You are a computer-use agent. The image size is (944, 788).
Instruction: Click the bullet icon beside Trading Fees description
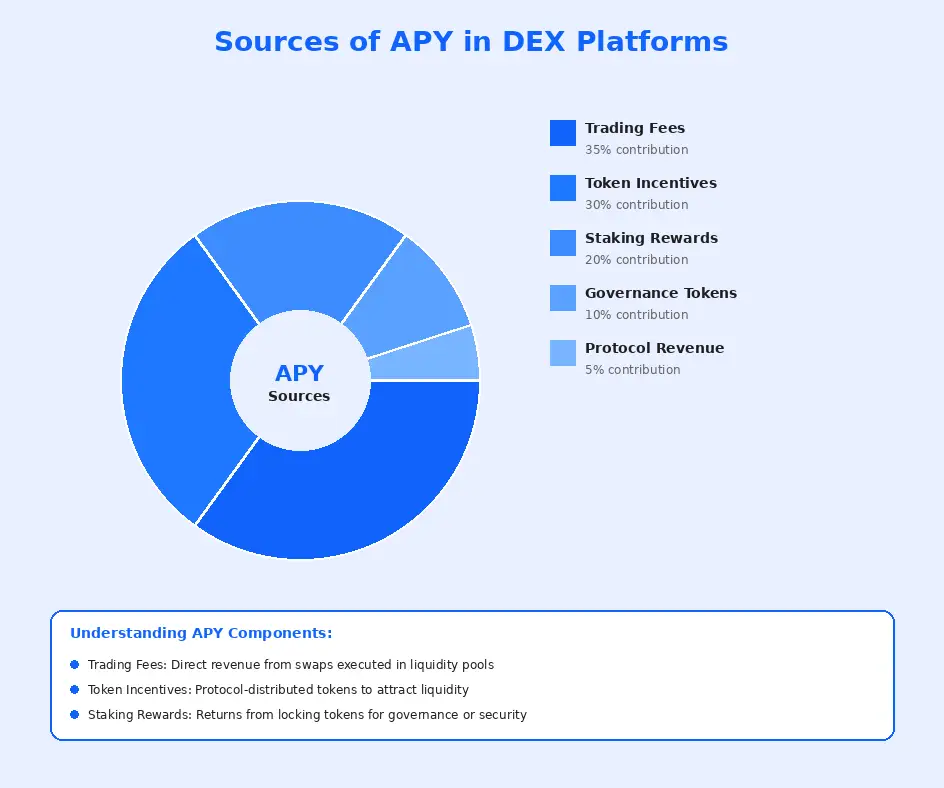pyautogui.click(x=73, y=664)
